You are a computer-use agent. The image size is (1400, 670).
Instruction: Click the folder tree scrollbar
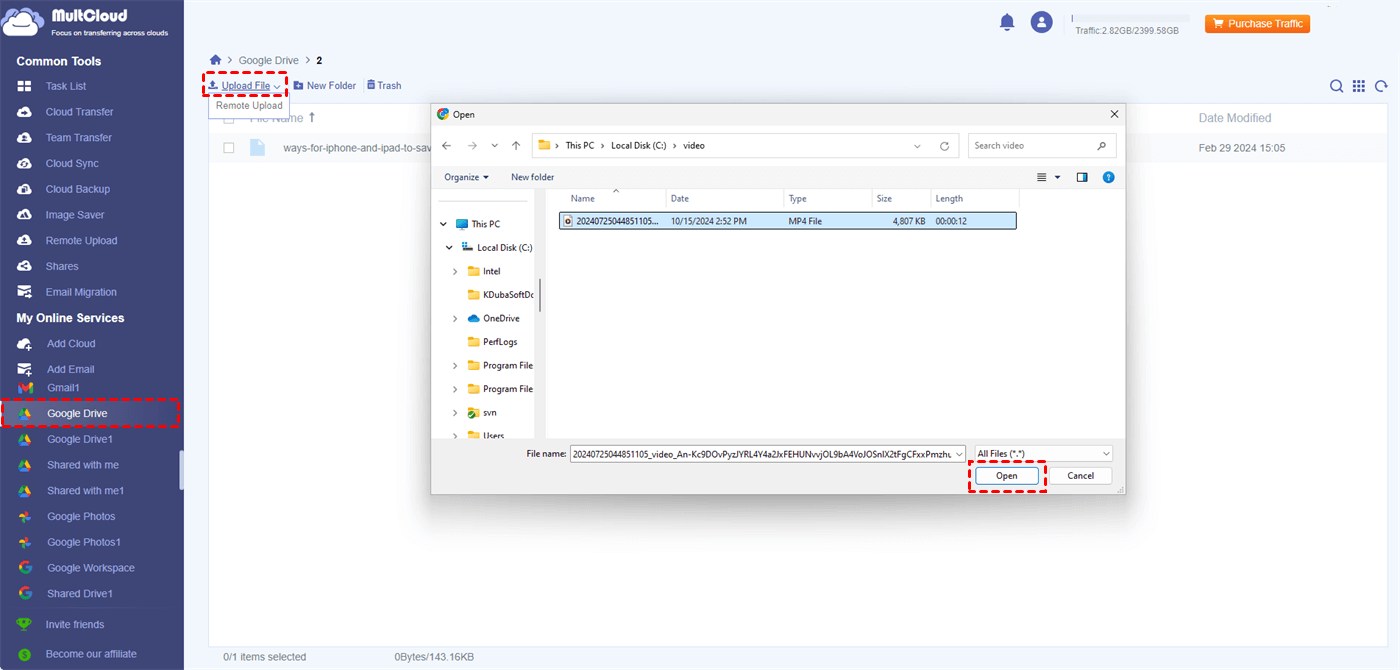540,295
